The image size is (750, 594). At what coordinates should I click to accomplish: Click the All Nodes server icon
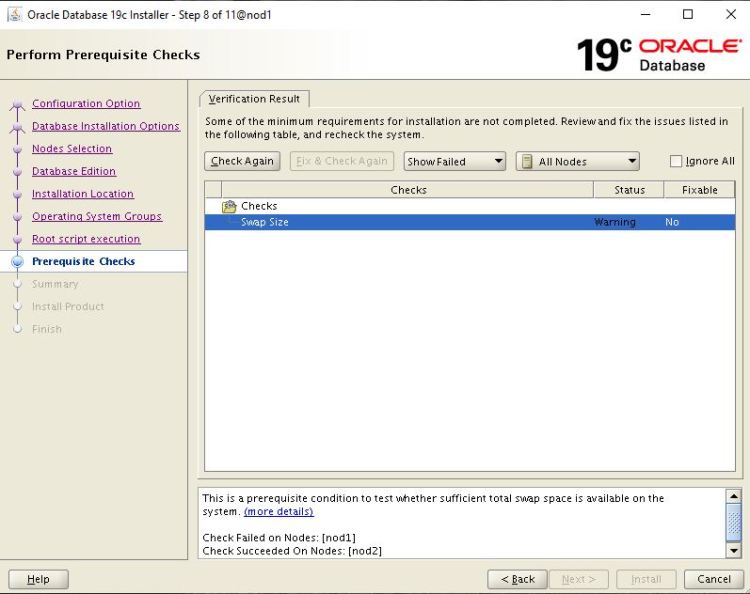pyautogui.click(x=527, y=162)
